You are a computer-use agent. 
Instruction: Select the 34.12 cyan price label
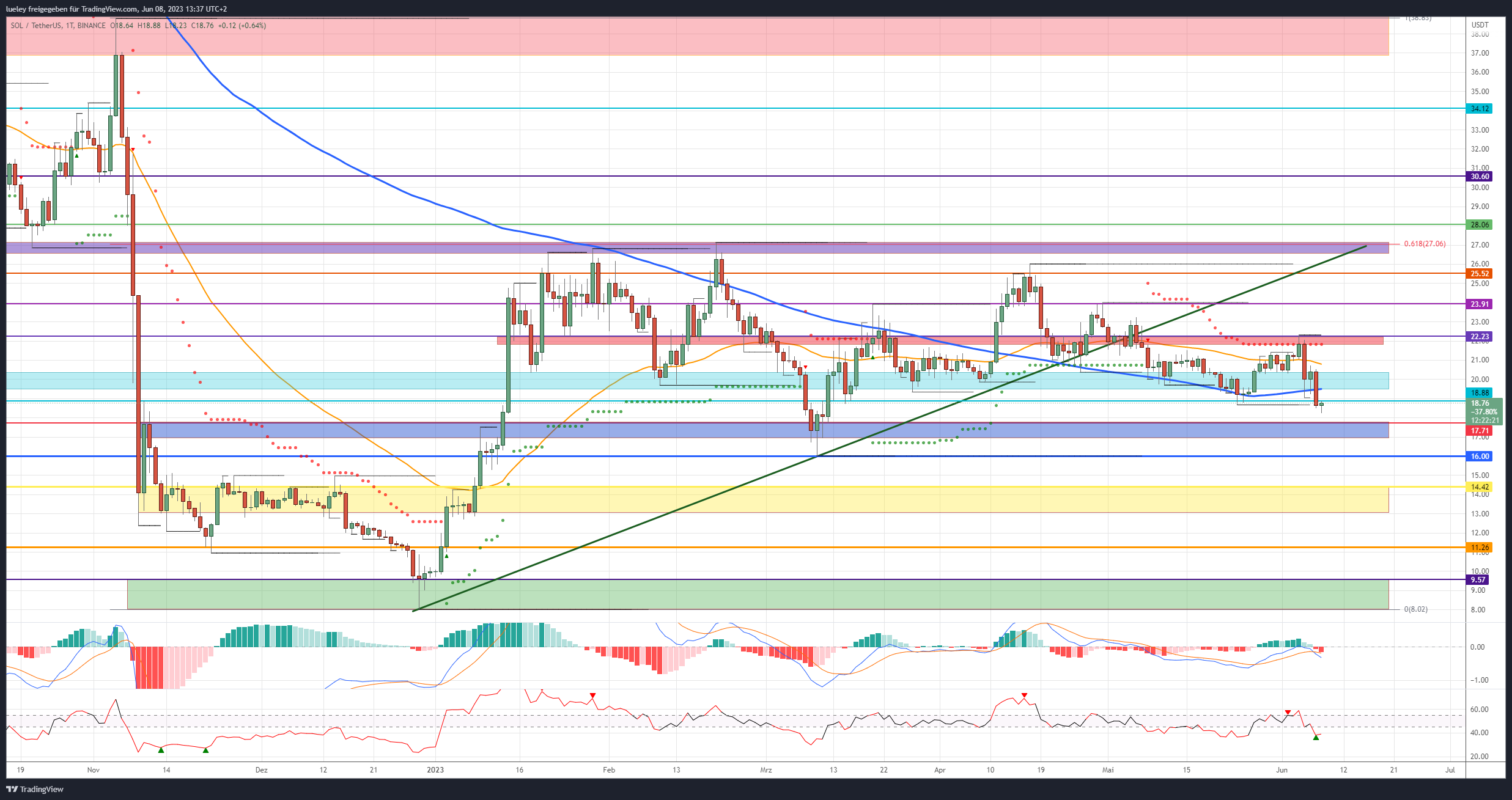tap(1480, 109)
